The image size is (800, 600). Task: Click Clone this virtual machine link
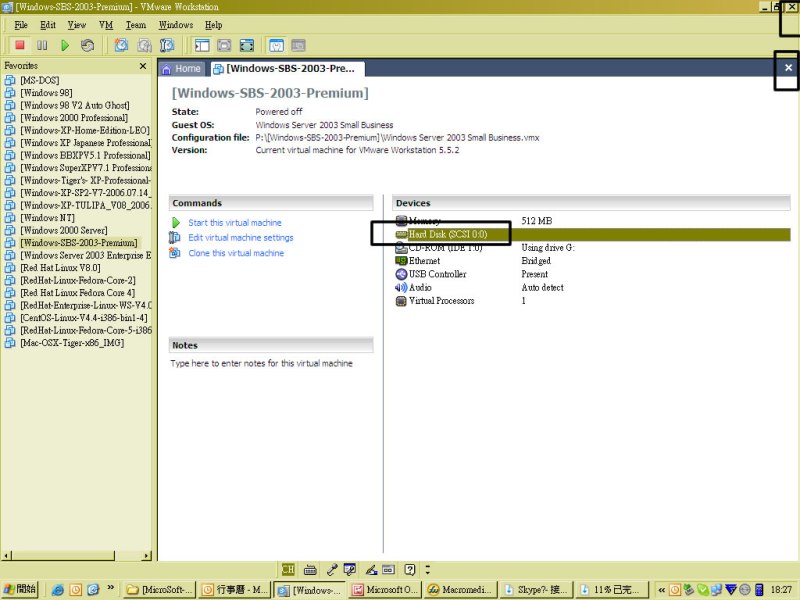[x=236, y=253]
